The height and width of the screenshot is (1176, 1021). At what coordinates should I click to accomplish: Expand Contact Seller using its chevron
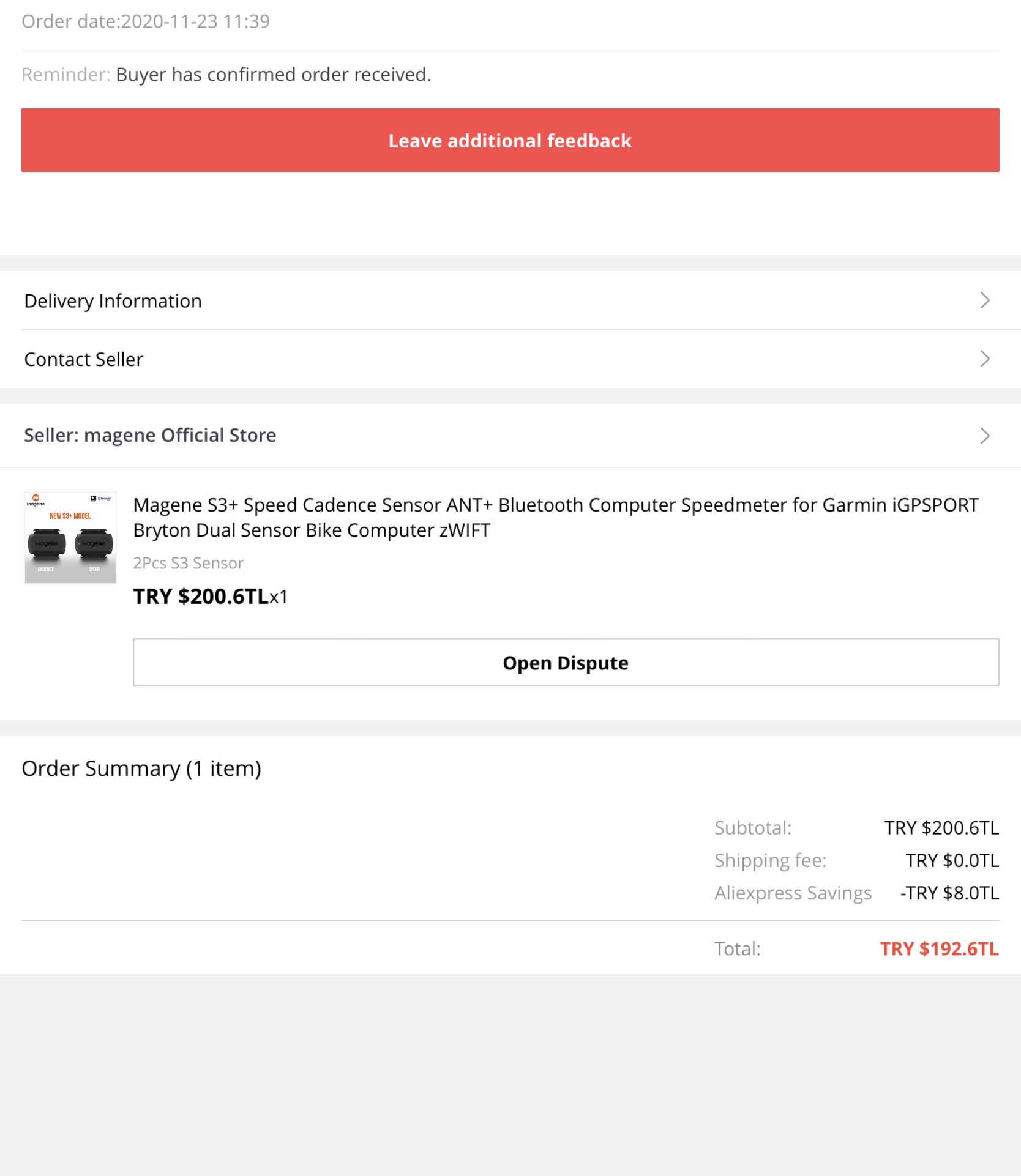(984, 359)
